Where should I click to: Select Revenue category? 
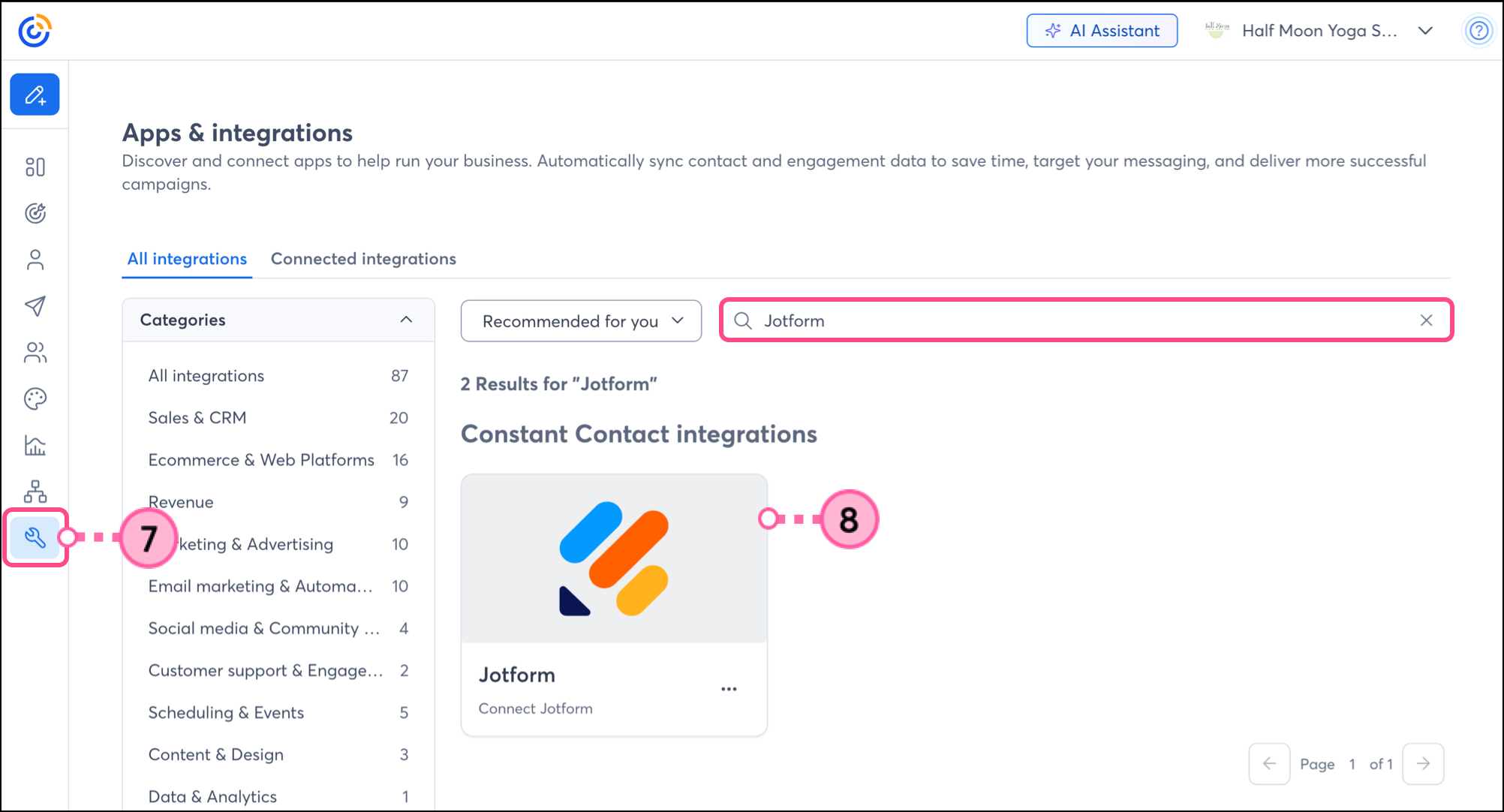pyautogui.click(x=278, y=502)
